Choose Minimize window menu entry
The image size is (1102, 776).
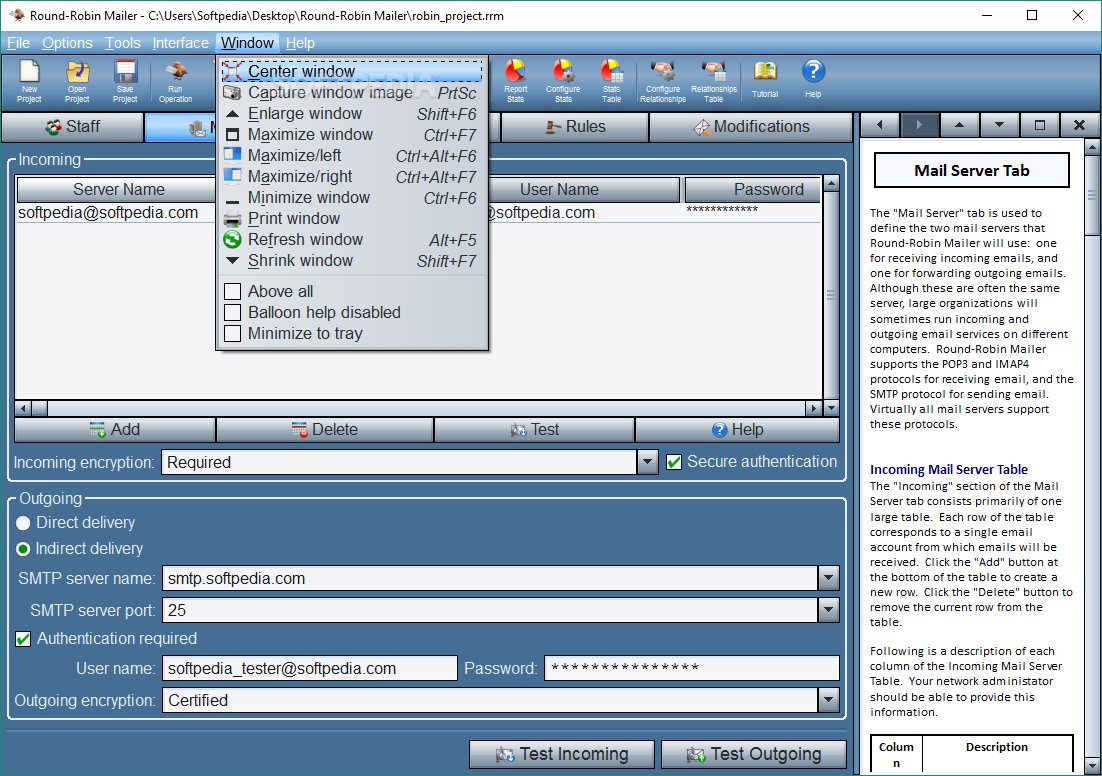[352, 198]
